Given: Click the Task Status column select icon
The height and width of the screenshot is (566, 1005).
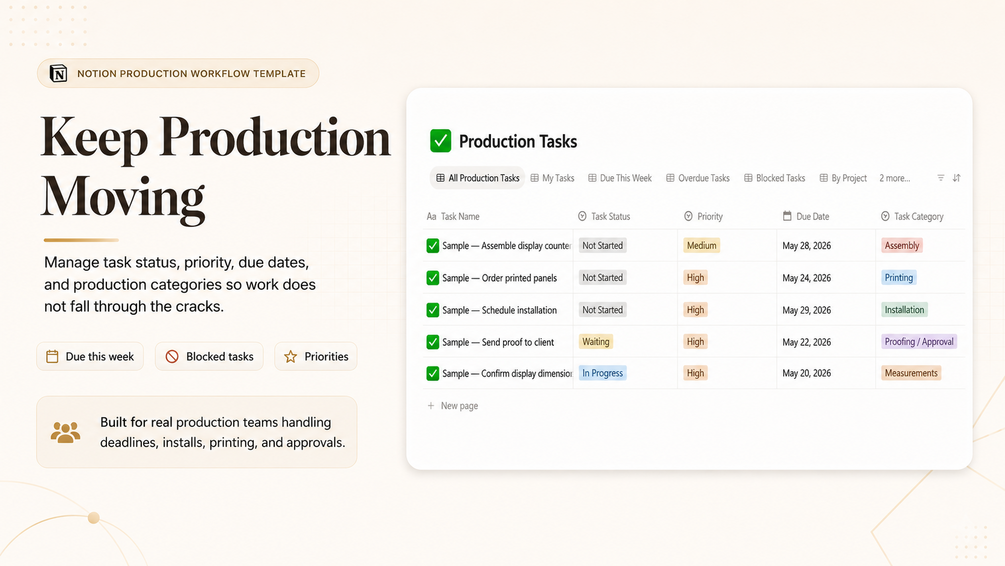Looking at the screenshot, I should 582,217.
